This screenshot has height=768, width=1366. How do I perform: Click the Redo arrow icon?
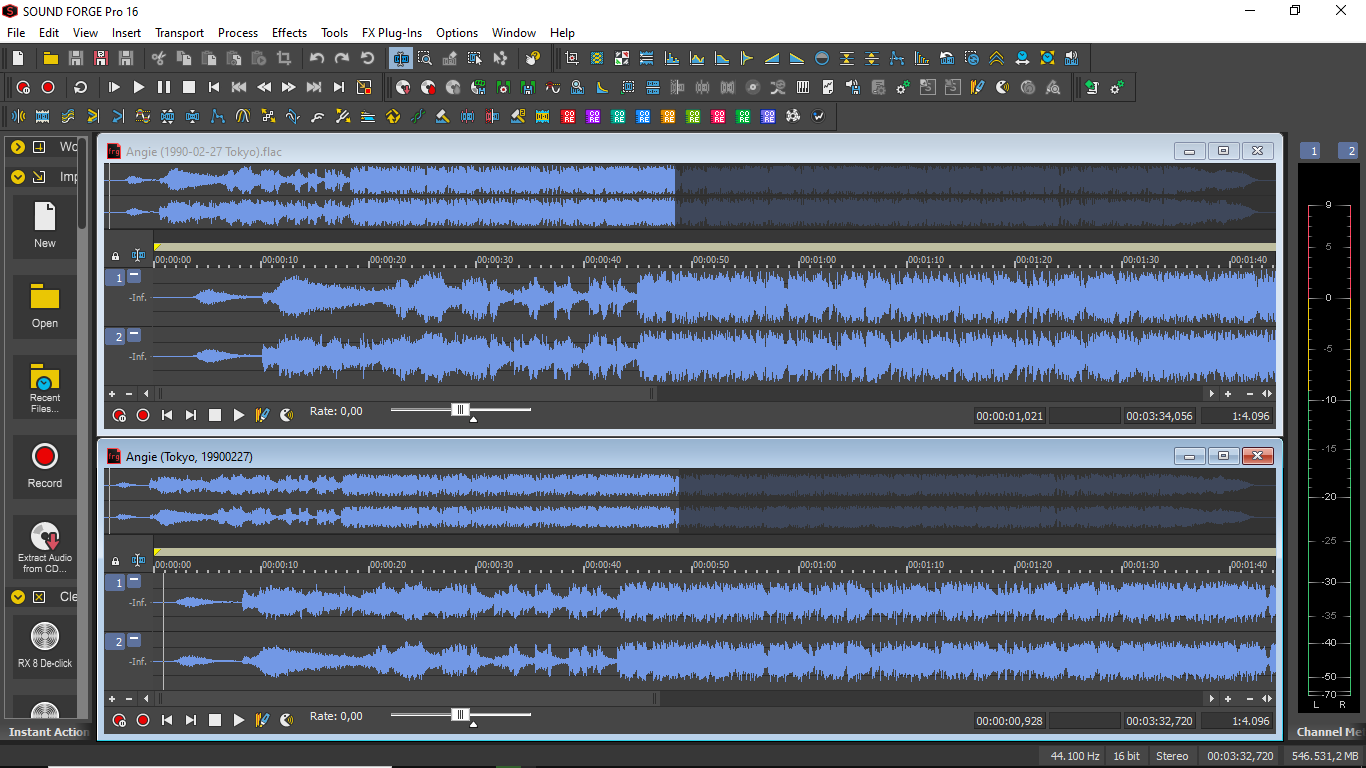pos(342,58)
